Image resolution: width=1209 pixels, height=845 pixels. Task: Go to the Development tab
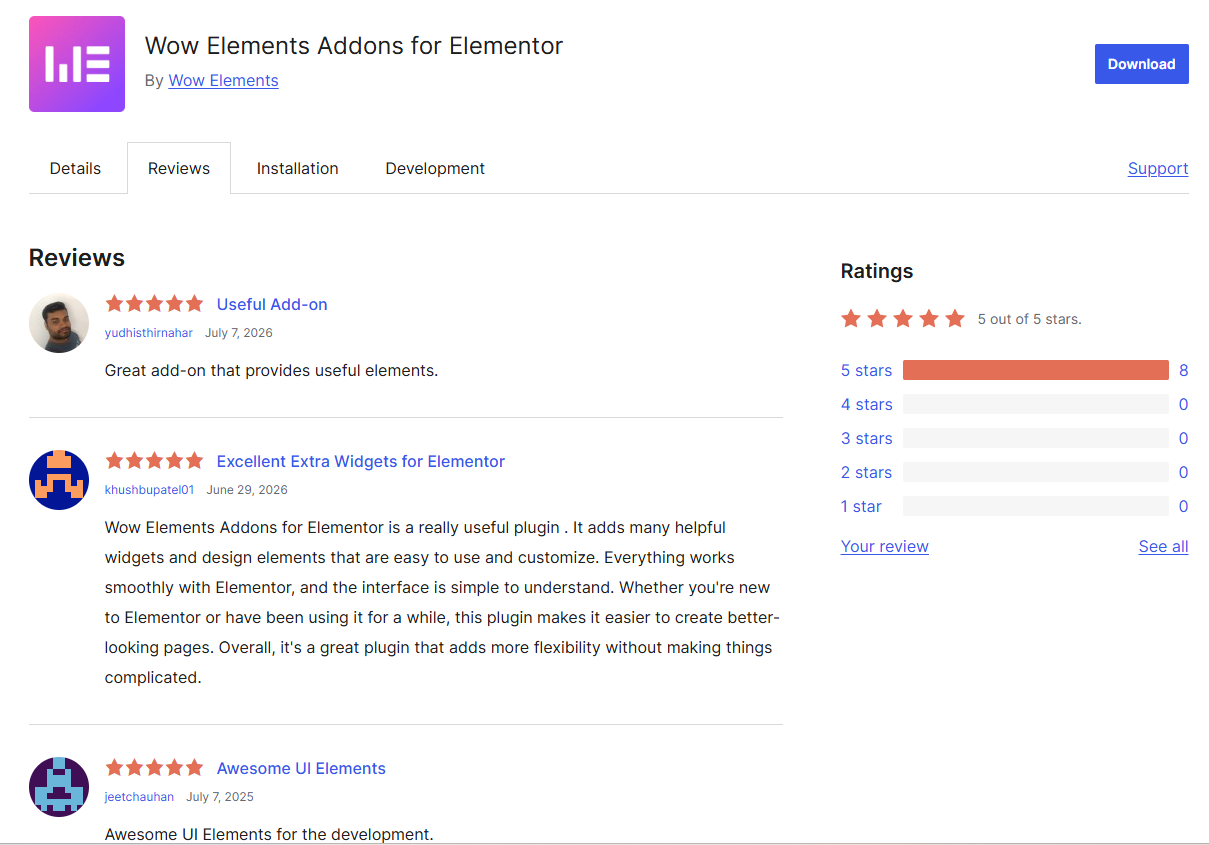coord(435,168)
